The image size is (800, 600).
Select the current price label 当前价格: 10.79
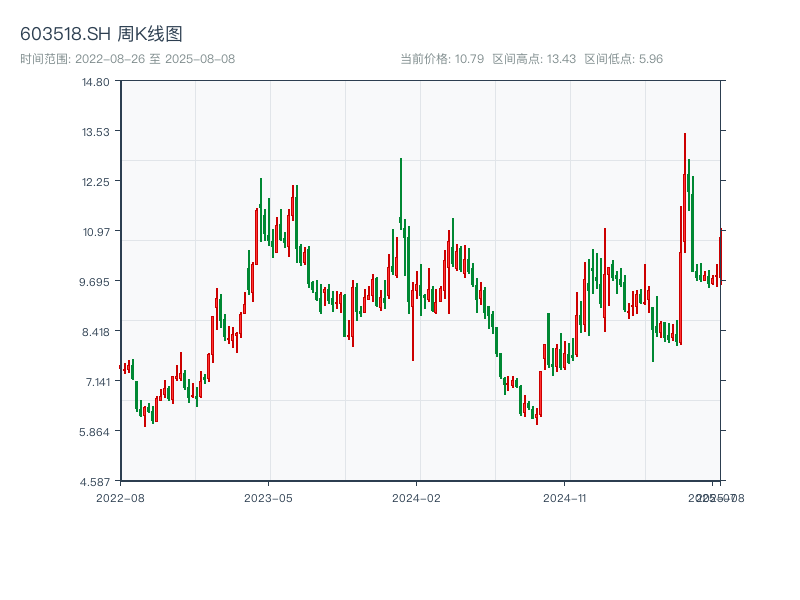(442, 59)
